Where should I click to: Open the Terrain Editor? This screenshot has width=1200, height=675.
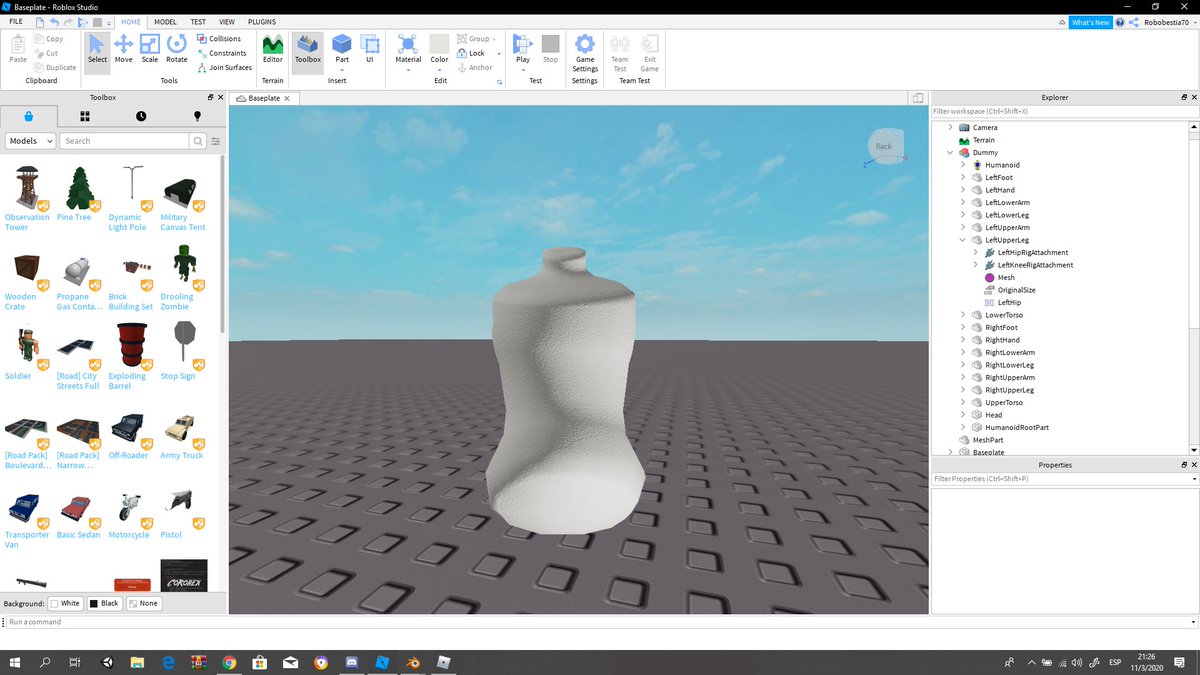click(272, 49)
